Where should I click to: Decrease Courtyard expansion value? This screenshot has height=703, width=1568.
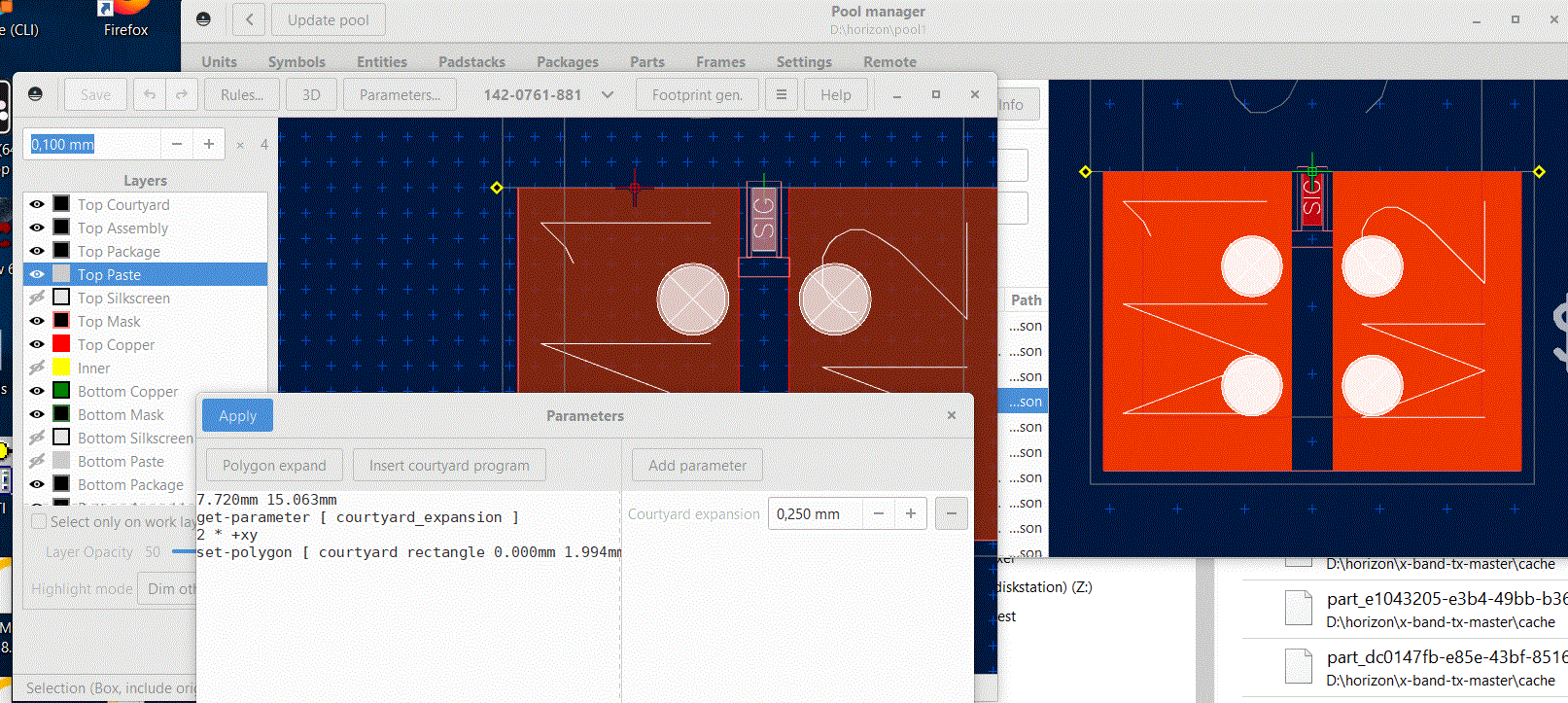click(x=878, y=513)
